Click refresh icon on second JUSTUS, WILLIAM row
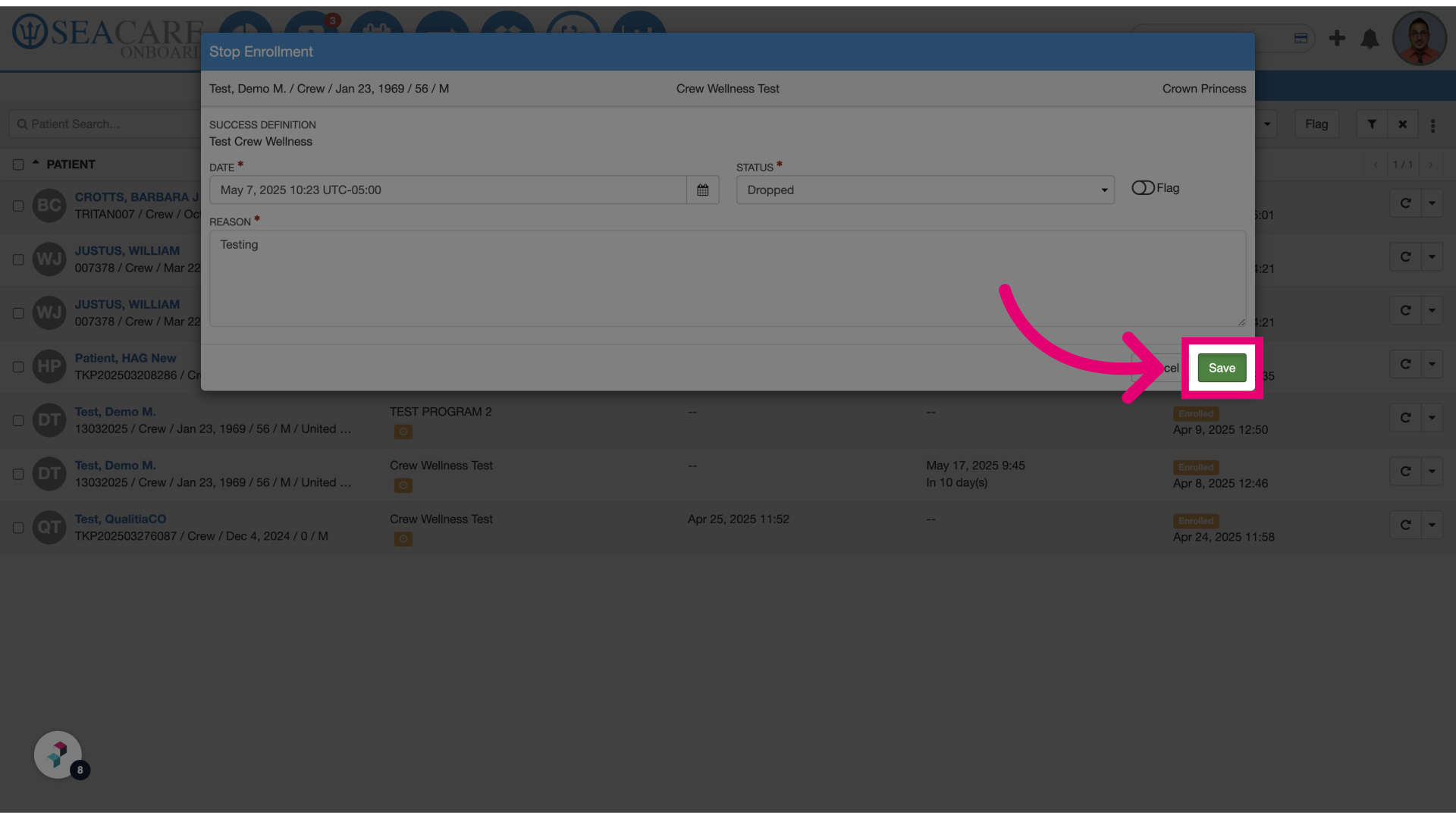This screenshot has width=1456, height=819. [x=1405, y=311]
